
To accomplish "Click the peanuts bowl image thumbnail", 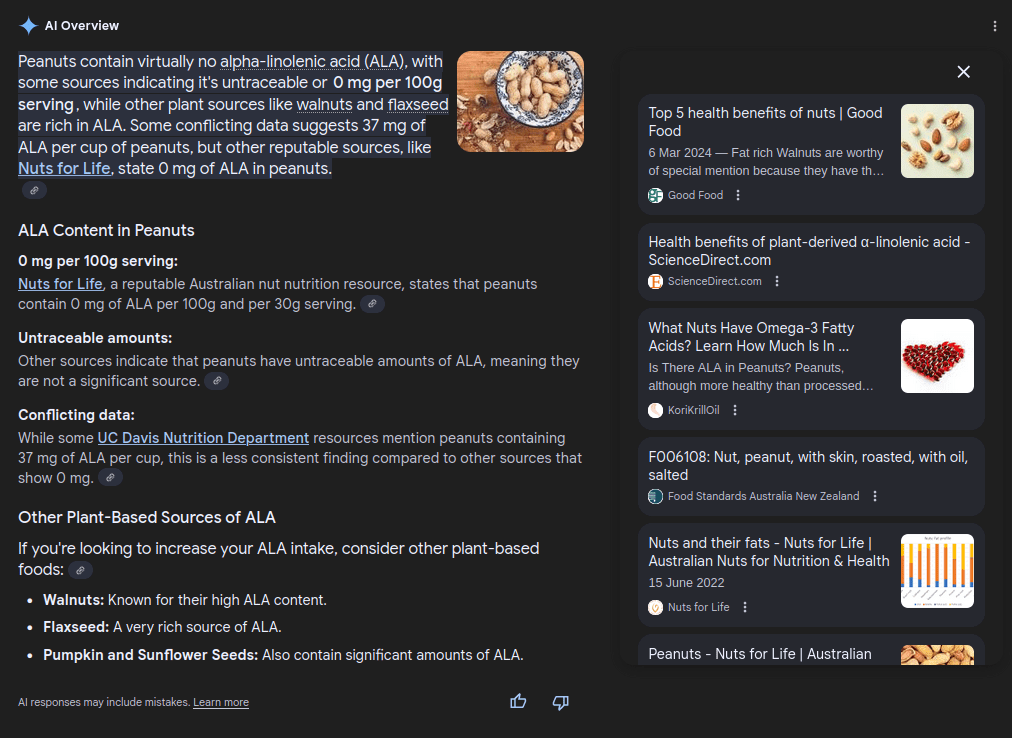I will coord(520,102).
